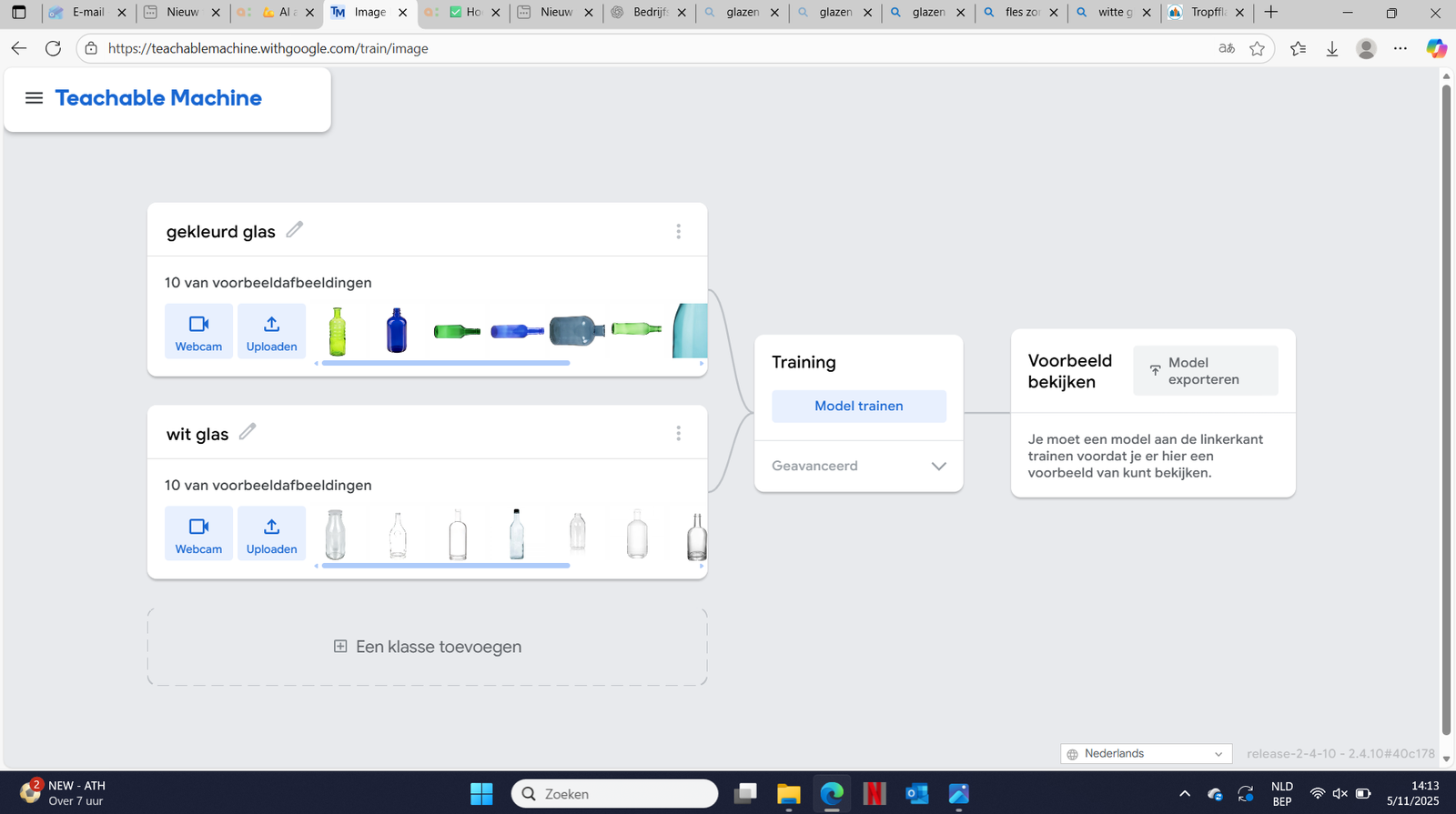Edit the wit glas class name

point(248,432)
